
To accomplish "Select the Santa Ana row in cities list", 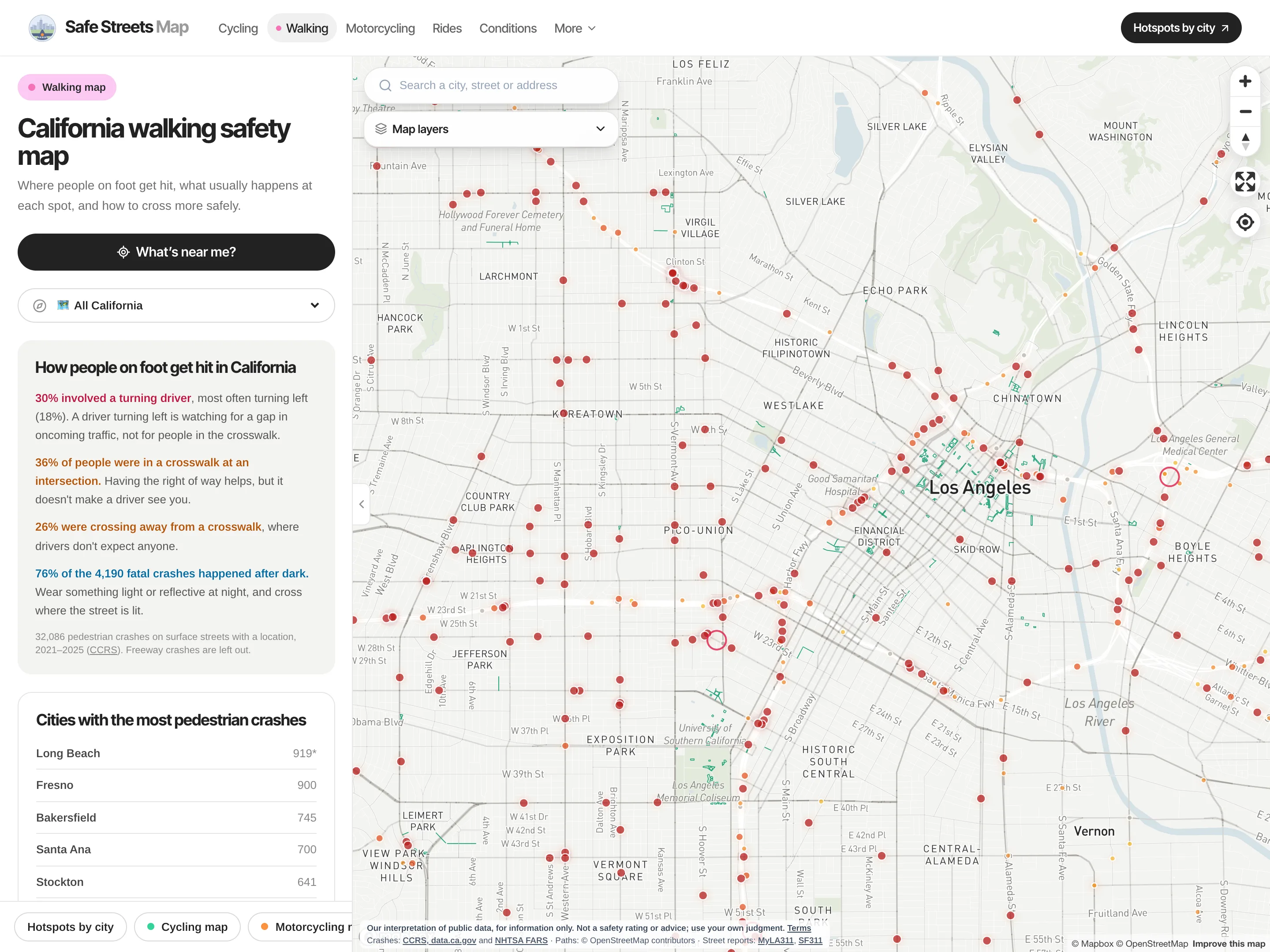I will tap(176, 849).
